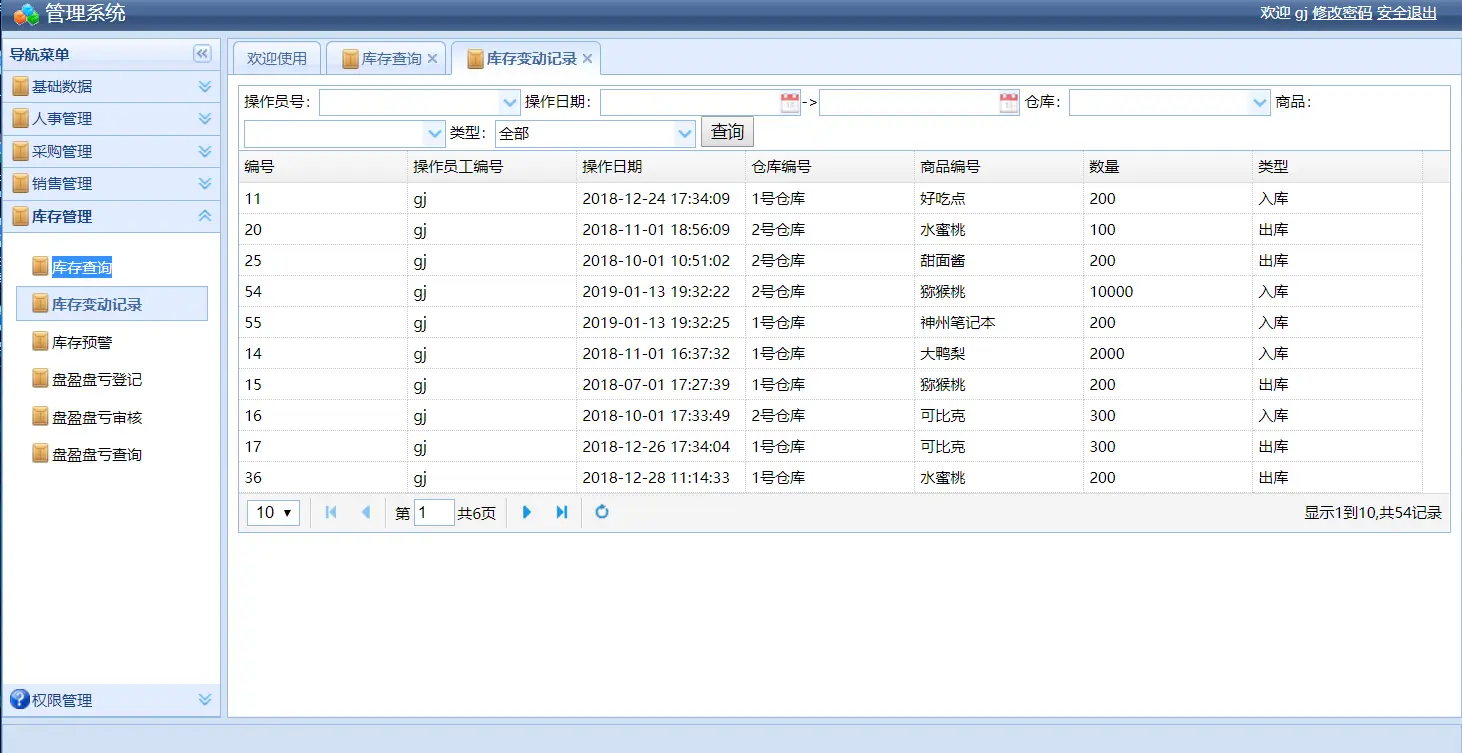Expand the 人事管理 section
The width and height of the screenshot is (1462, 753).
coord(205,119)
